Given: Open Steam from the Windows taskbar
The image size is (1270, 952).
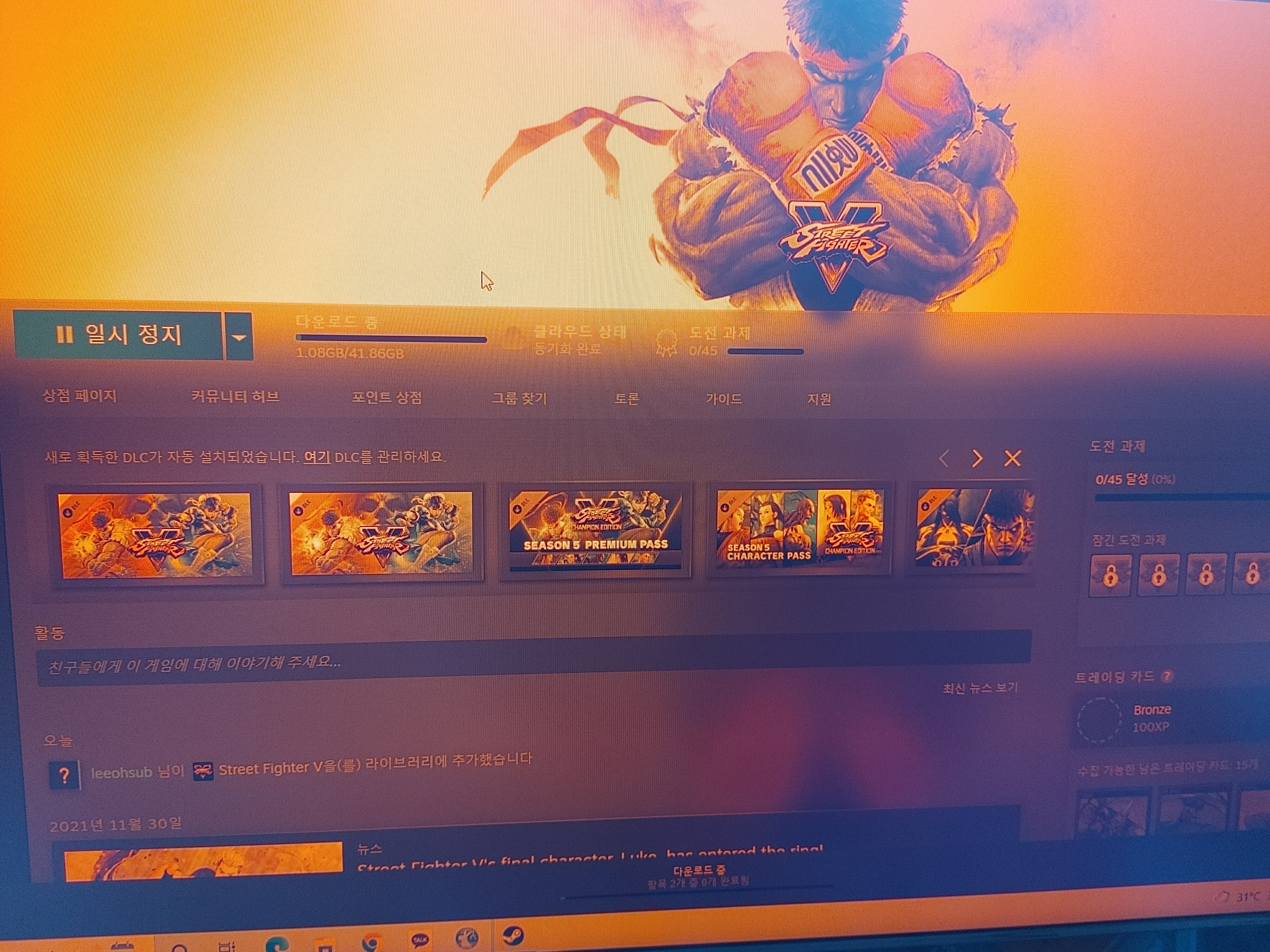Looking at the screenshot, I should (513, 936).
